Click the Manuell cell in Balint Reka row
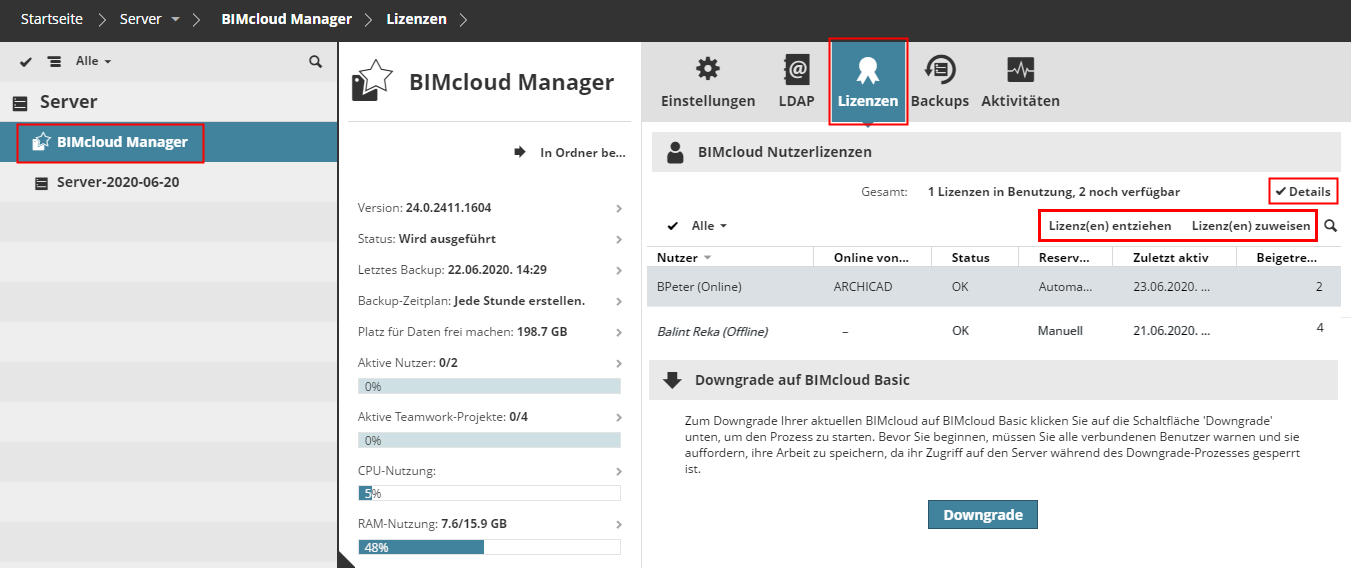 click(1060, 331)
